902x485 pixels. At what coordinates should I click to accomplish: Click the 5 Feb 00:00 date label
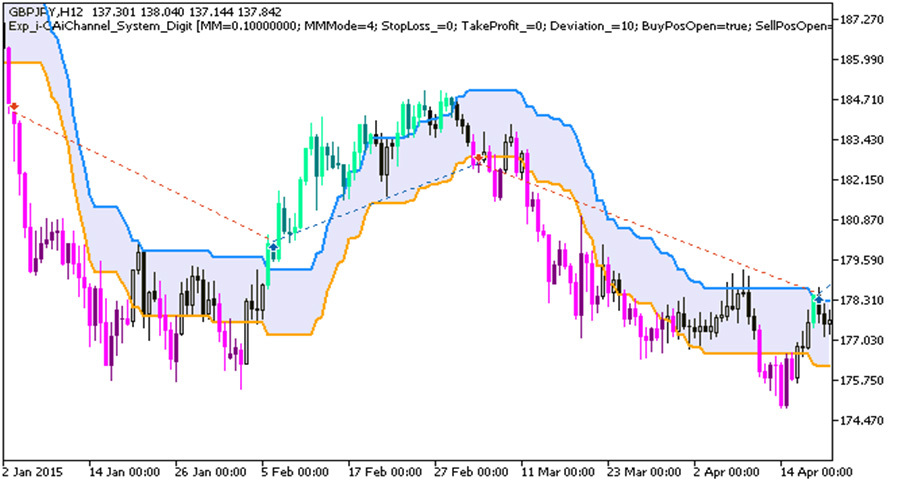click(x=296, y=472)
